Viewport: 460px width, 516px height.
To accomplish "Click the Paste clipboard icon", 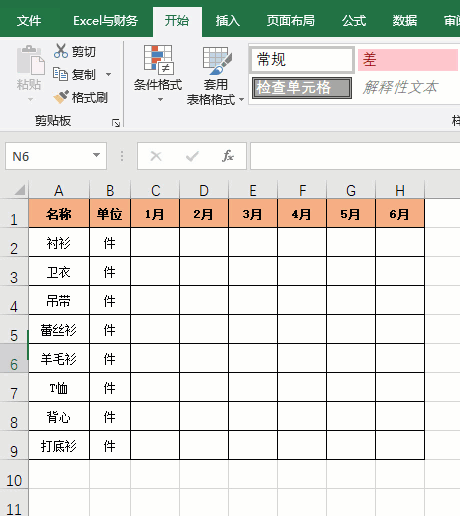I will click(31, 60).
